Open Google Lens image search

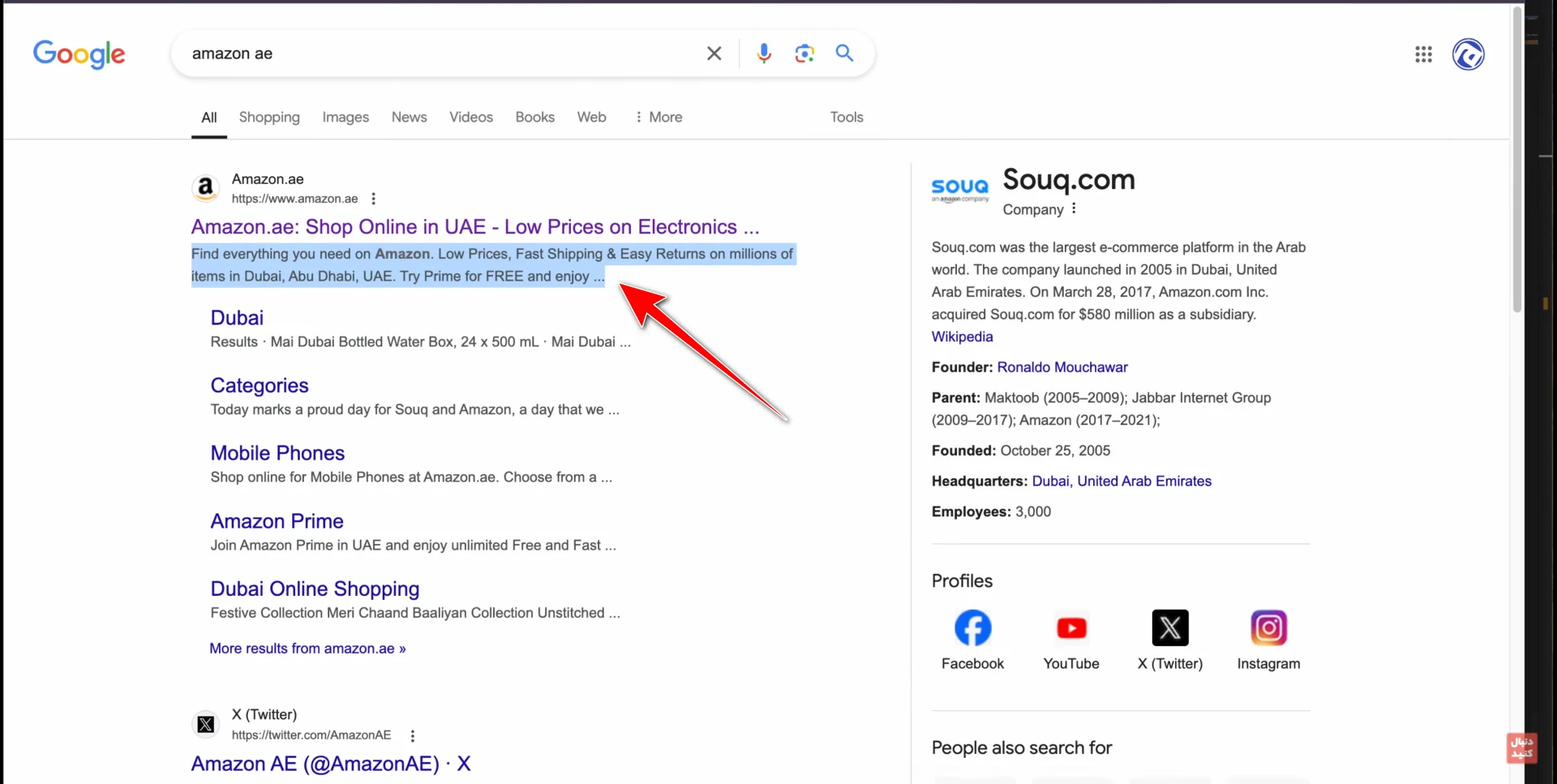pos(804,54)
